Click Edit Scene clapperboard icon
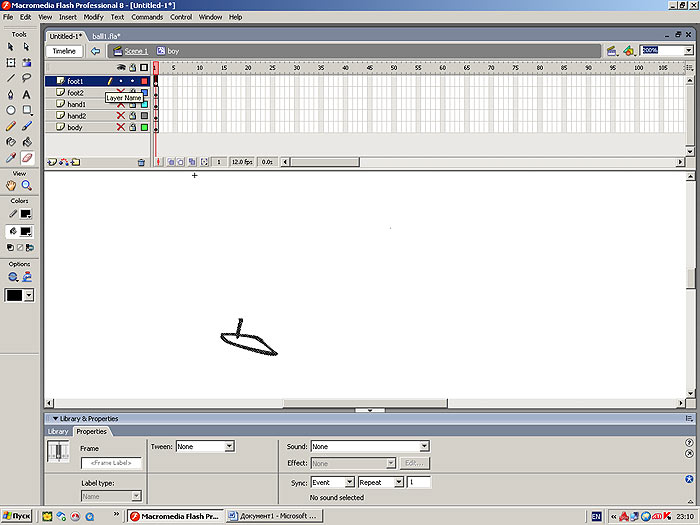 point(612,51)
